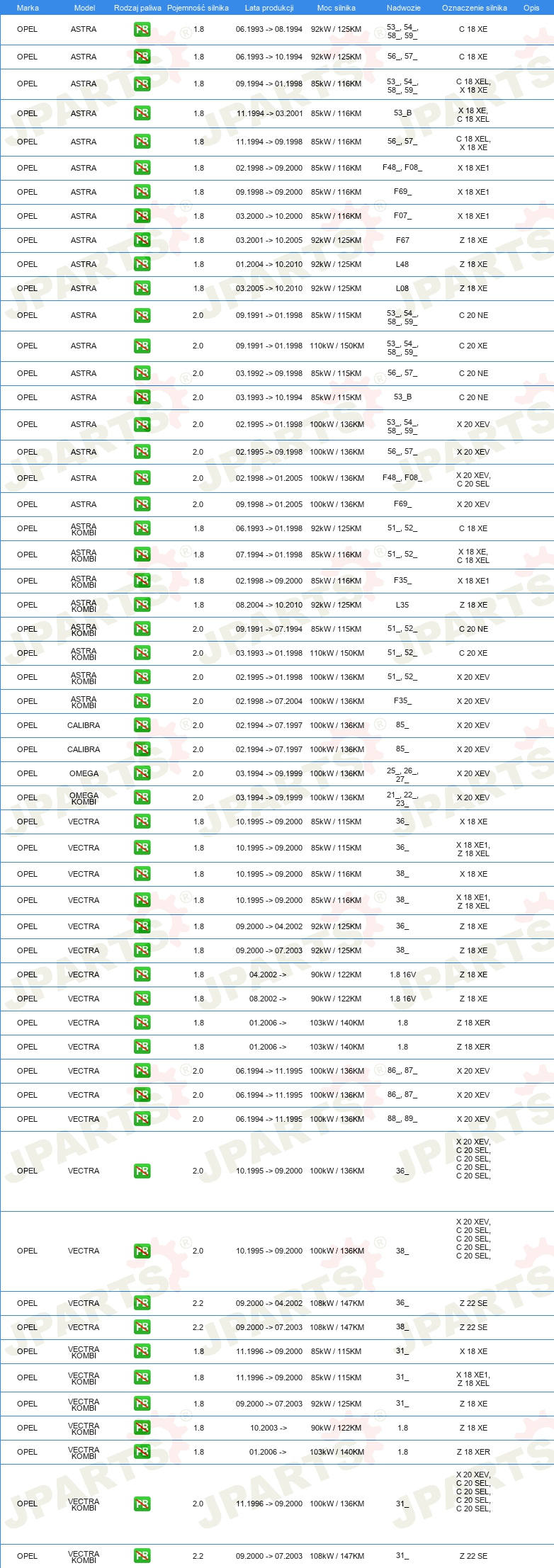Click the Pojemność silnika column header
Image resolution: width=554 pixels, height=1568 pixels.
pos(198,8)
